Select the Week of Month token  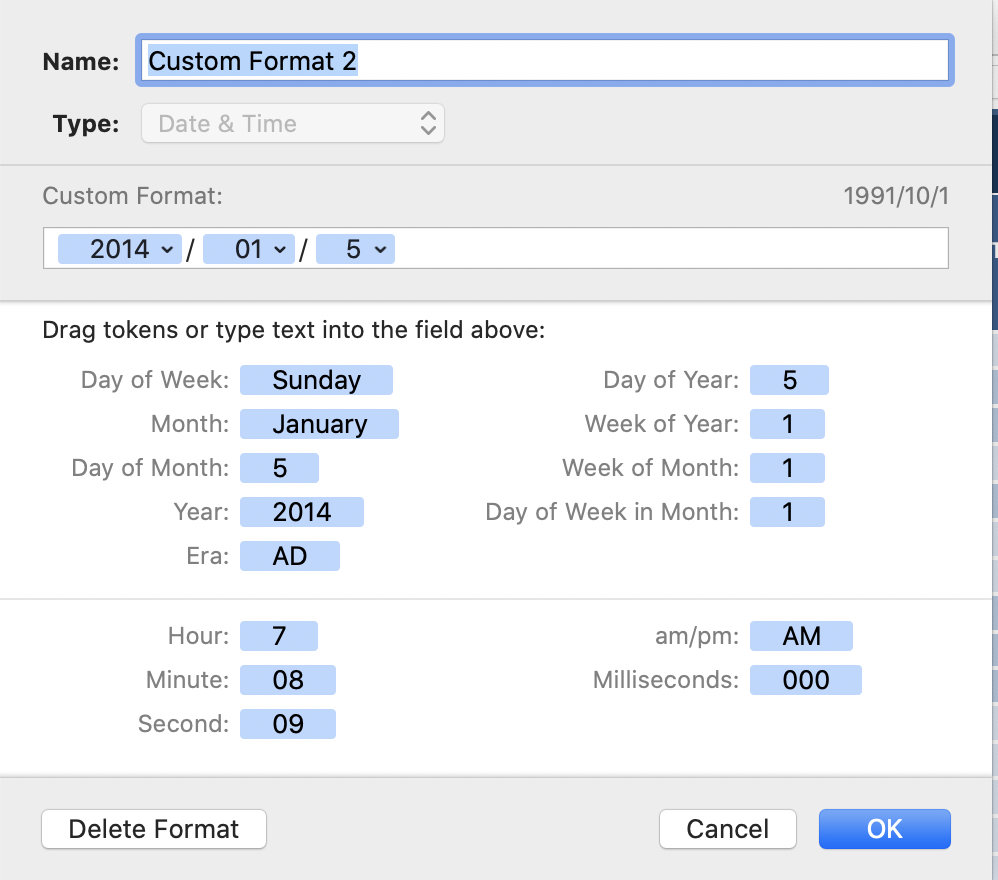[x=787, y=468]
